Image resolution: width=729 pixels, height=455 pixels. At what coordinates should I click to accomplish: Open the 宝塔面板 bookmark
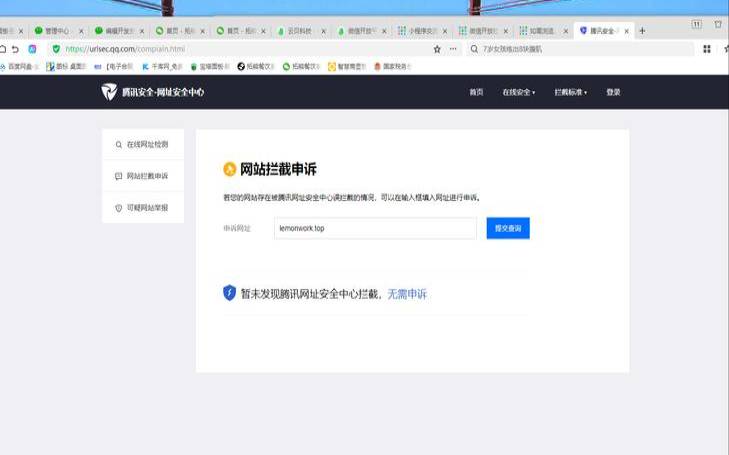210,66
